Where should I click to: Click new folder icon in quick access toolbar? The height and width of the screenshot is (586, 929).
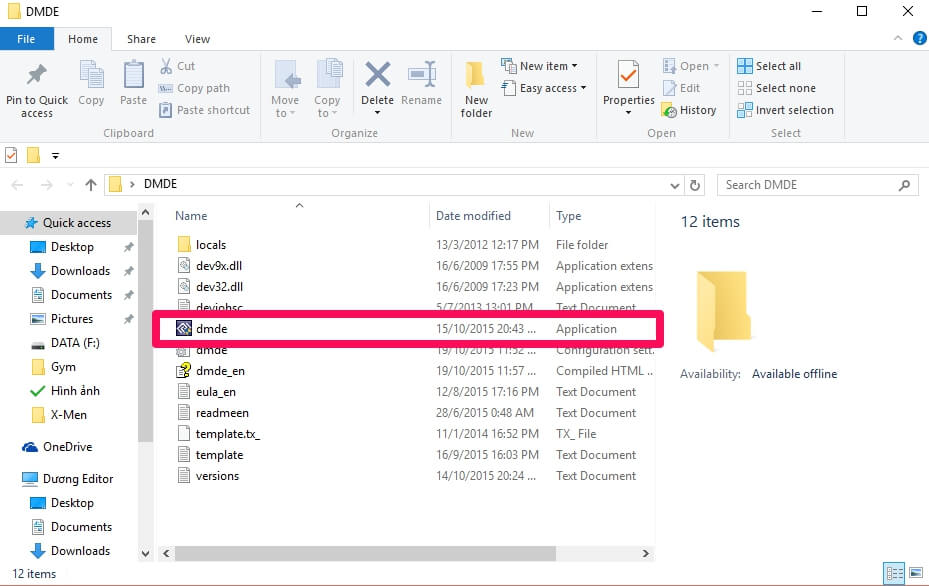[33, 155]
